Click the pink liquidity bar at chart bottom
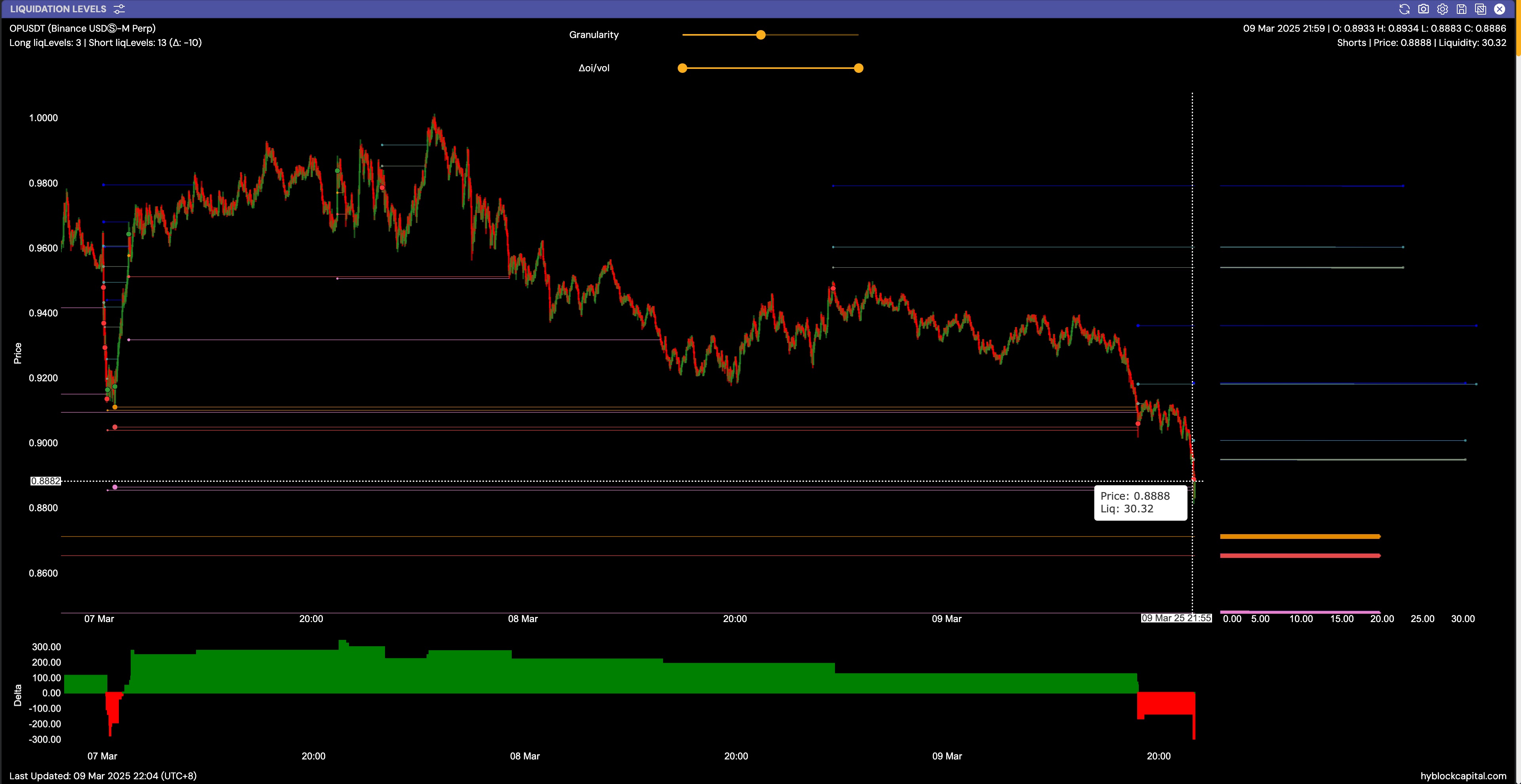The width and height of the screenshot is (1521, 784). coord(1299,612)
